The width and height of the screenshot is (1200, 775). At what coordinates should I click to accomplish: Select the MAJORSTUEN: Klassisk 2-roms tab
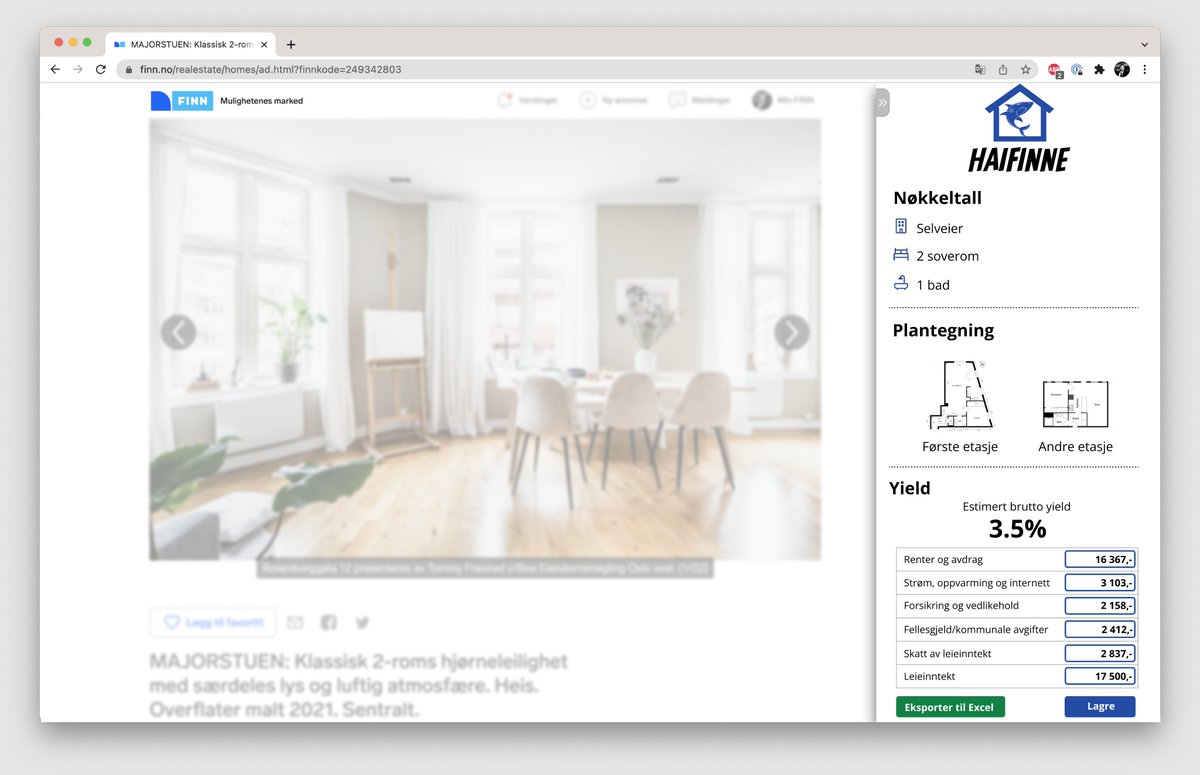(190, 44)
